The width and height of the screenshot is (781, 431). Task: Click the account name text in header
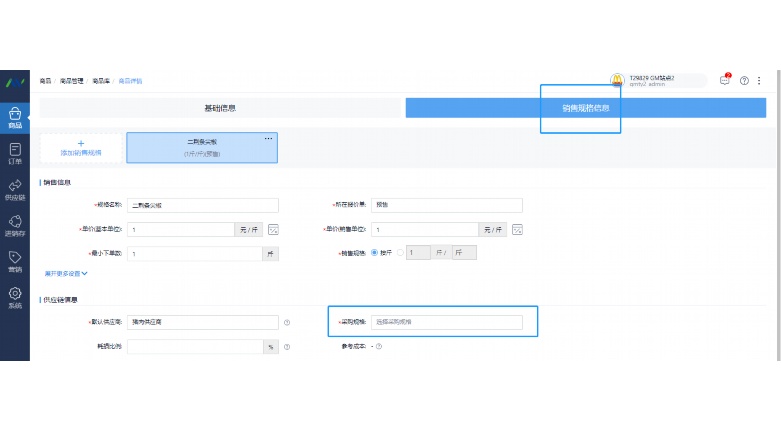pos(651,78)
